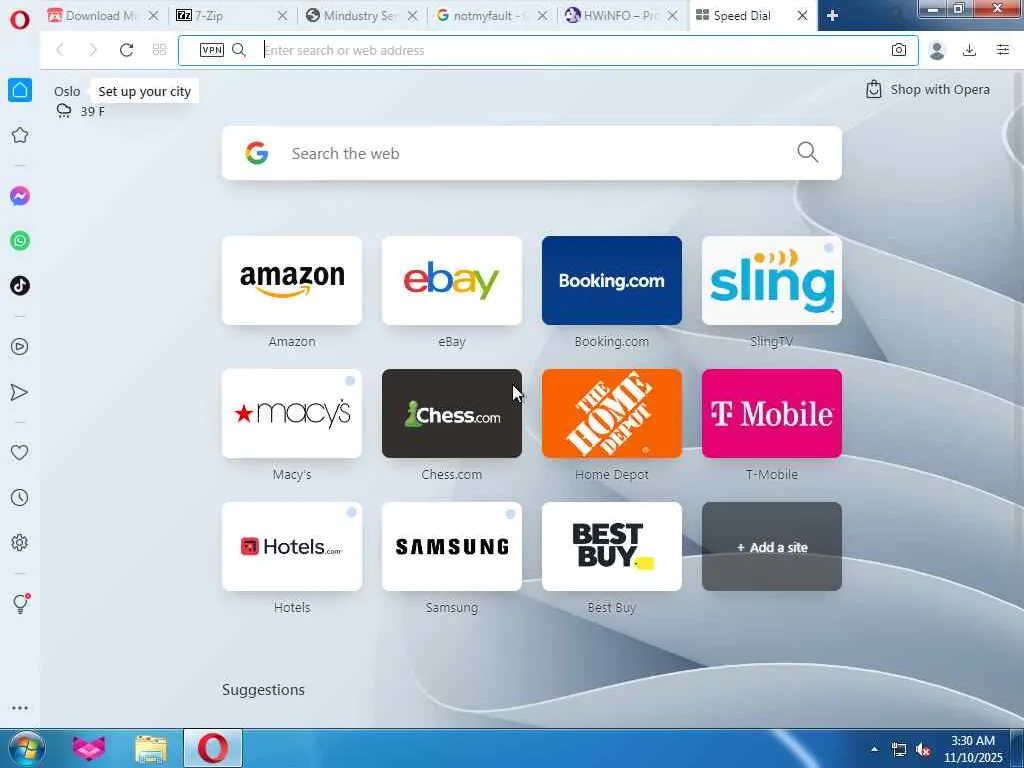This screenshot has height=768, width=1024.
Task: Open the Booking.com speed dial tile
Action: [x=612, y=280]
